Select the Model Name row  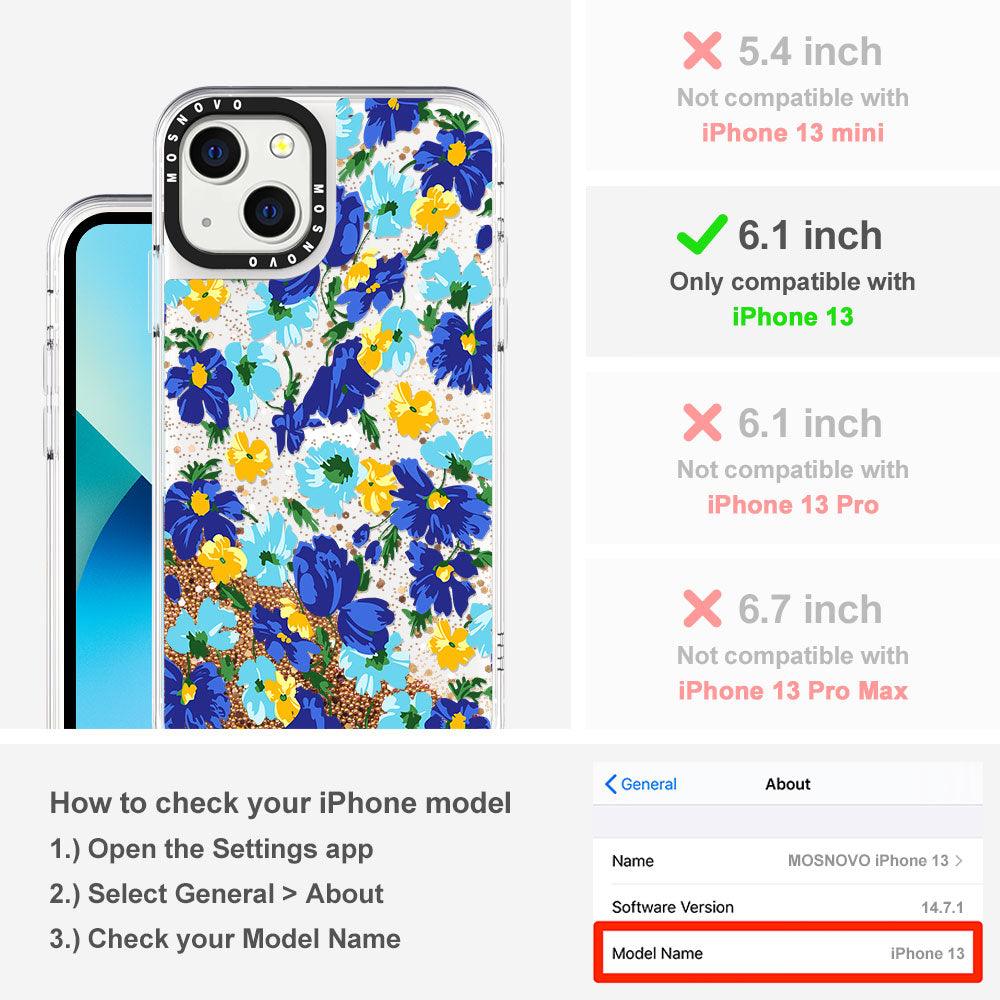tap(788, 953)
